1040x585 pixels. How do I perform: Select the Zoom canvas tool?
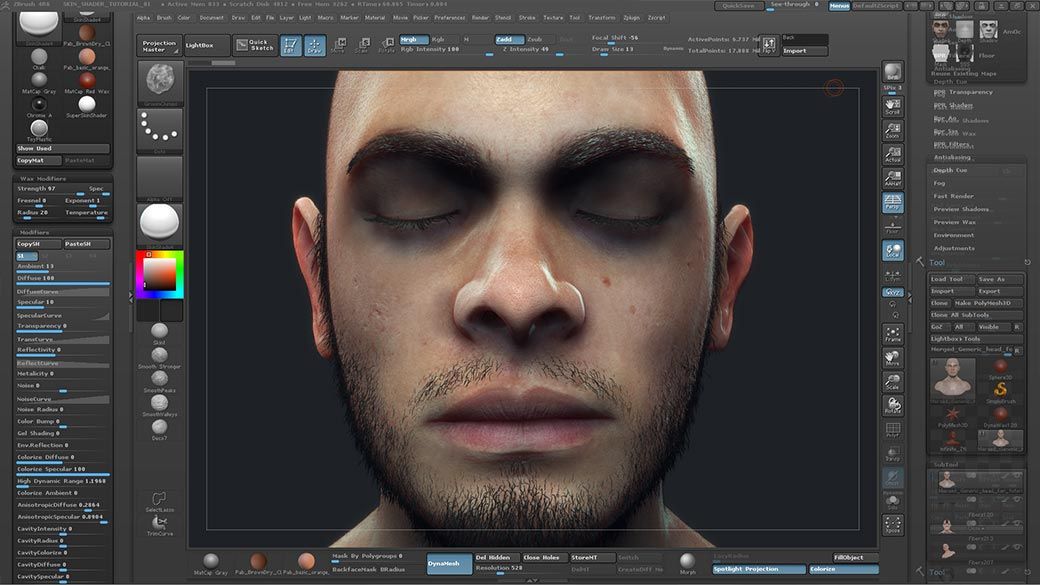[893, 131]
